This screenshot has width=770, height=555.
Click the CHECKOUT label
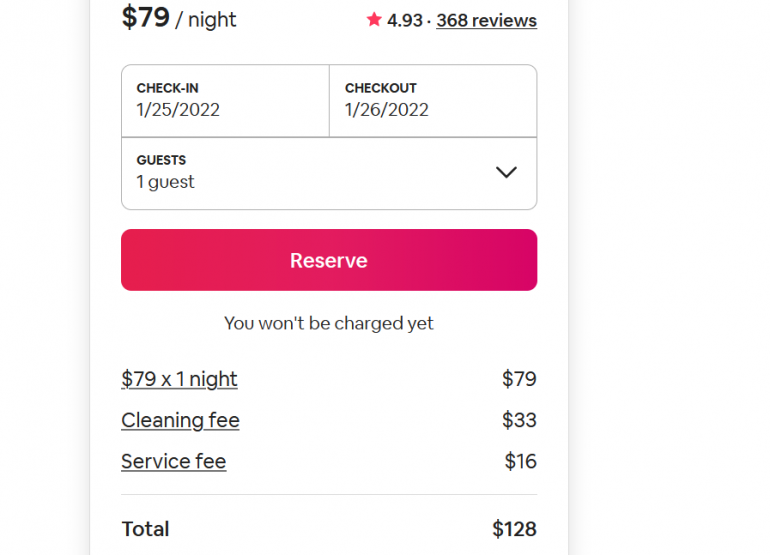pos(381,88)
